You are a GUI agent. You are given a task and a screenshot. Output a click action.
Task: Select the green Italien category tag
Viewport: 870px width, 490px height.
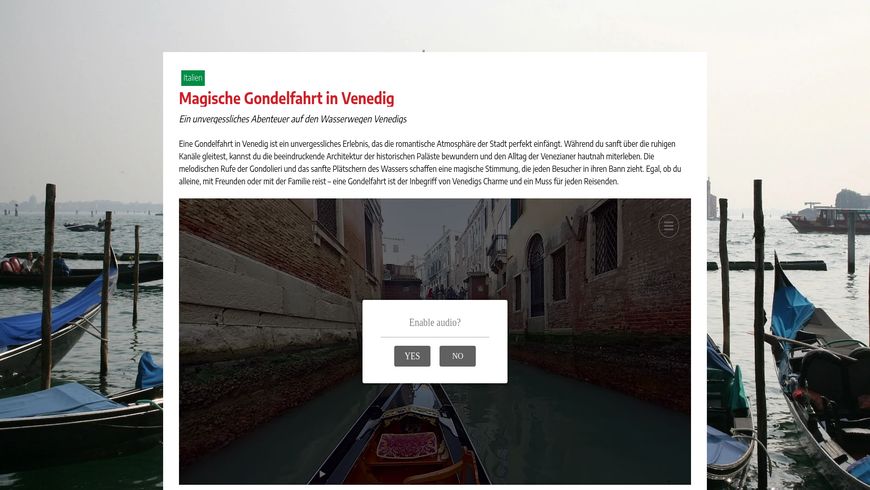[x=193, y=78]
